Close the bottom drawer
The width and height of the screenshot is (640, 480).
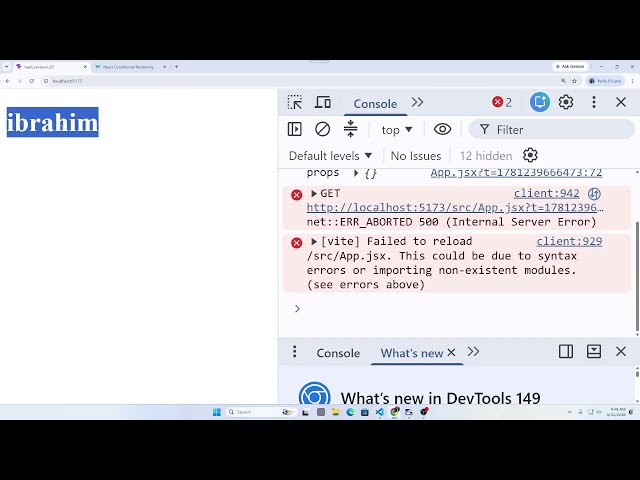[x=621, y=351]
